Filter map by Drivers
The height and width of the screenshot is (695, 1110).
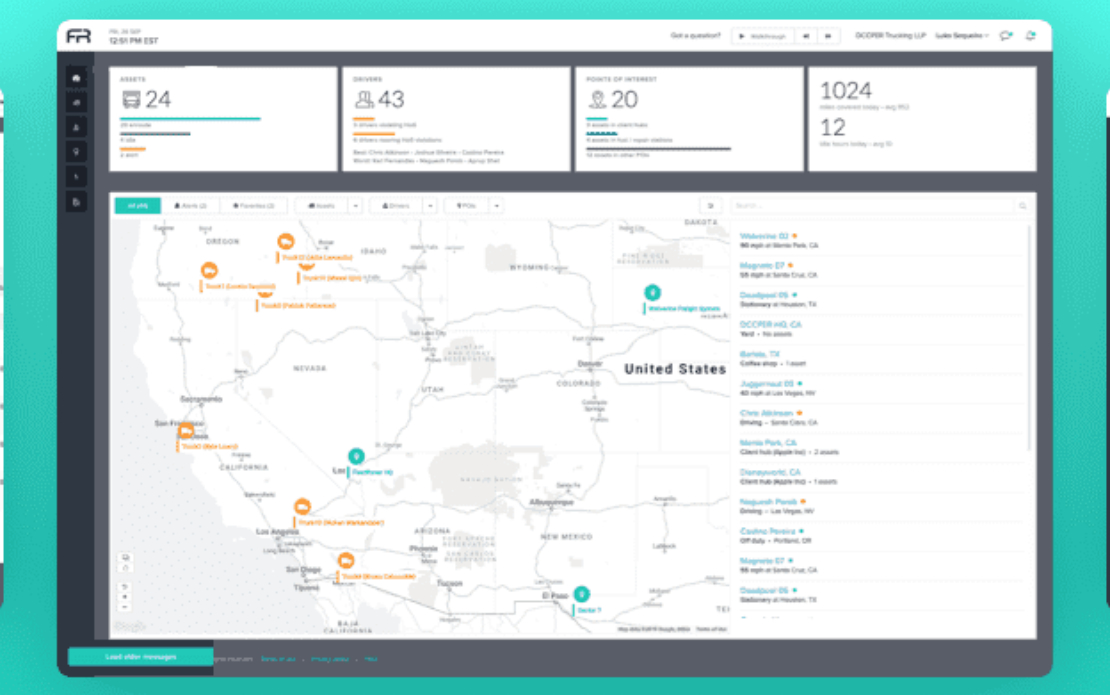point(396,206)
